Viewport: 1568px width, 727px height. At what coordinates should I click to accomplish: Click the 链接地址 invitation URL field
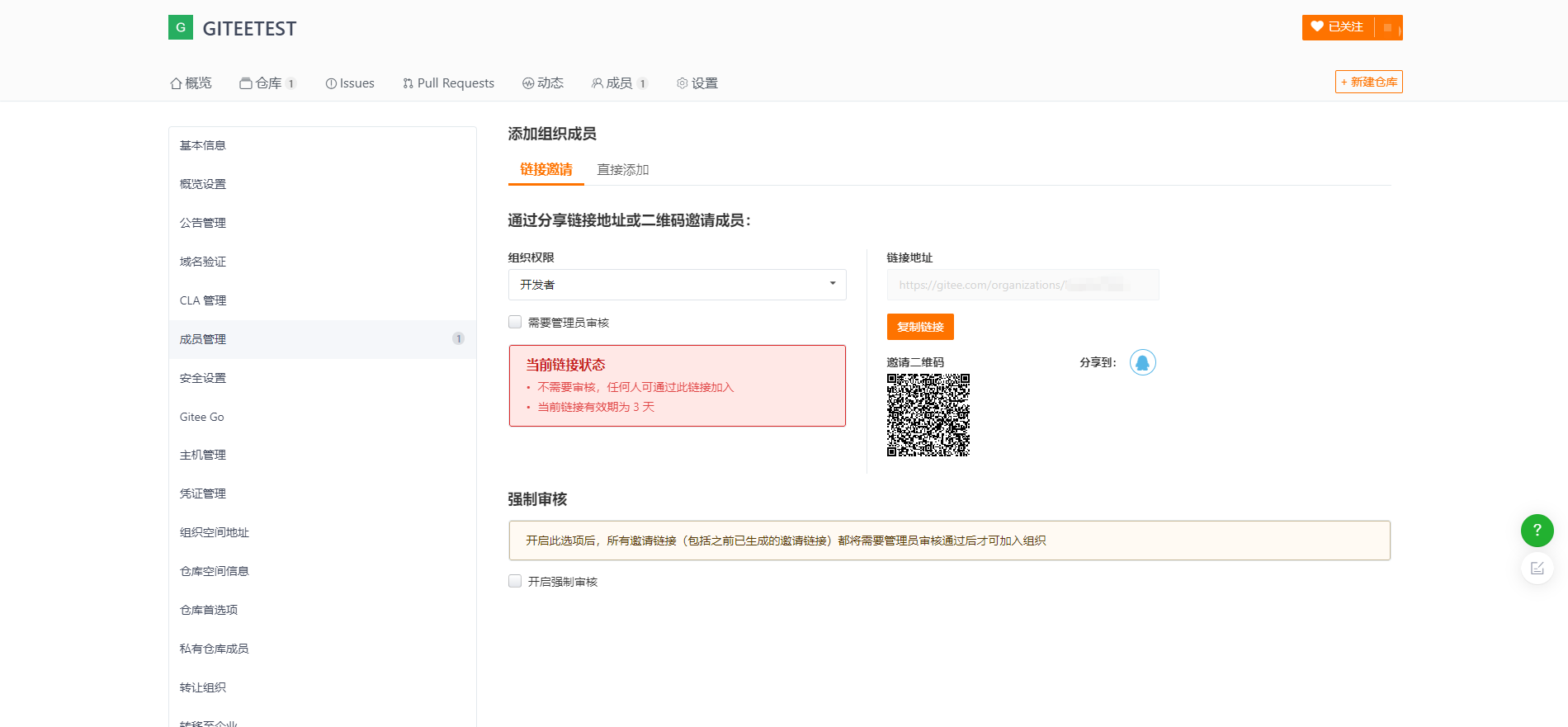[1023, 285]
